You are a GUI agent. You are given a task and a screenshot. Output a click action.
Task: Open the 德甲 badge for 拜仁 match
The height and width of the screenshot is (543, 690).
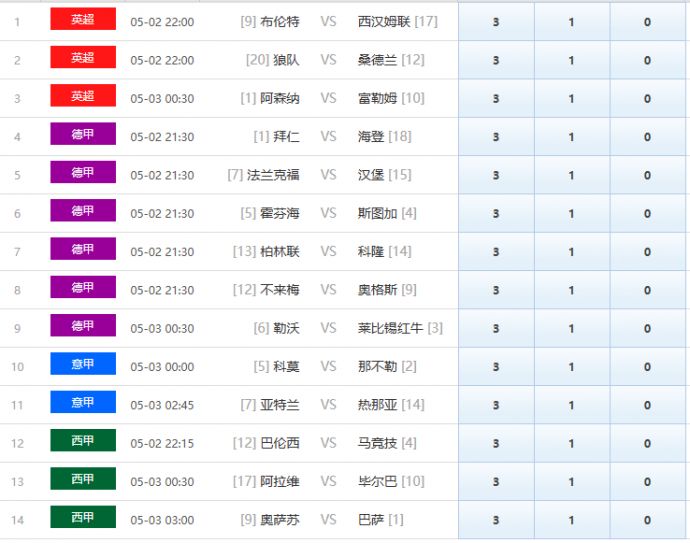pos(83,133)
